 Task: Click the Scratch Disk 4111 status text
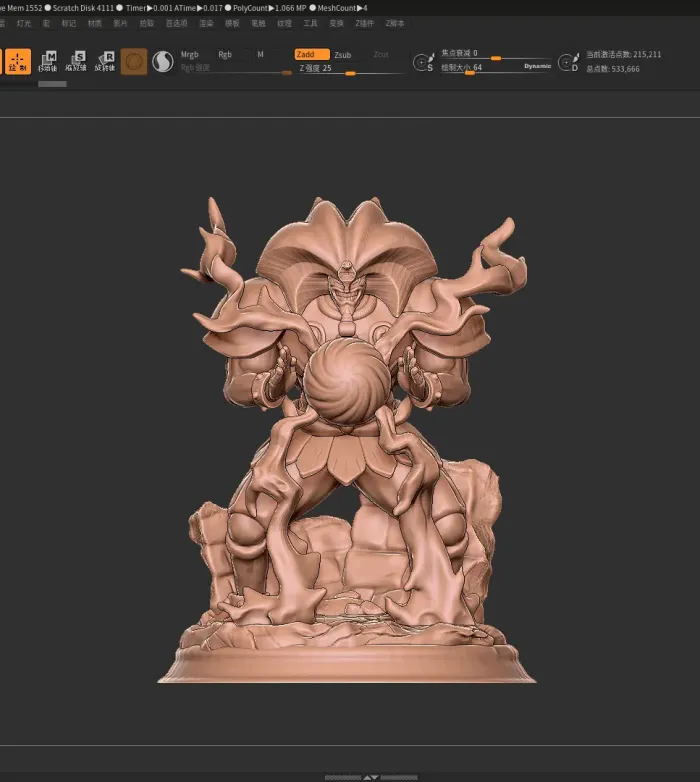[x=83, y=8]
